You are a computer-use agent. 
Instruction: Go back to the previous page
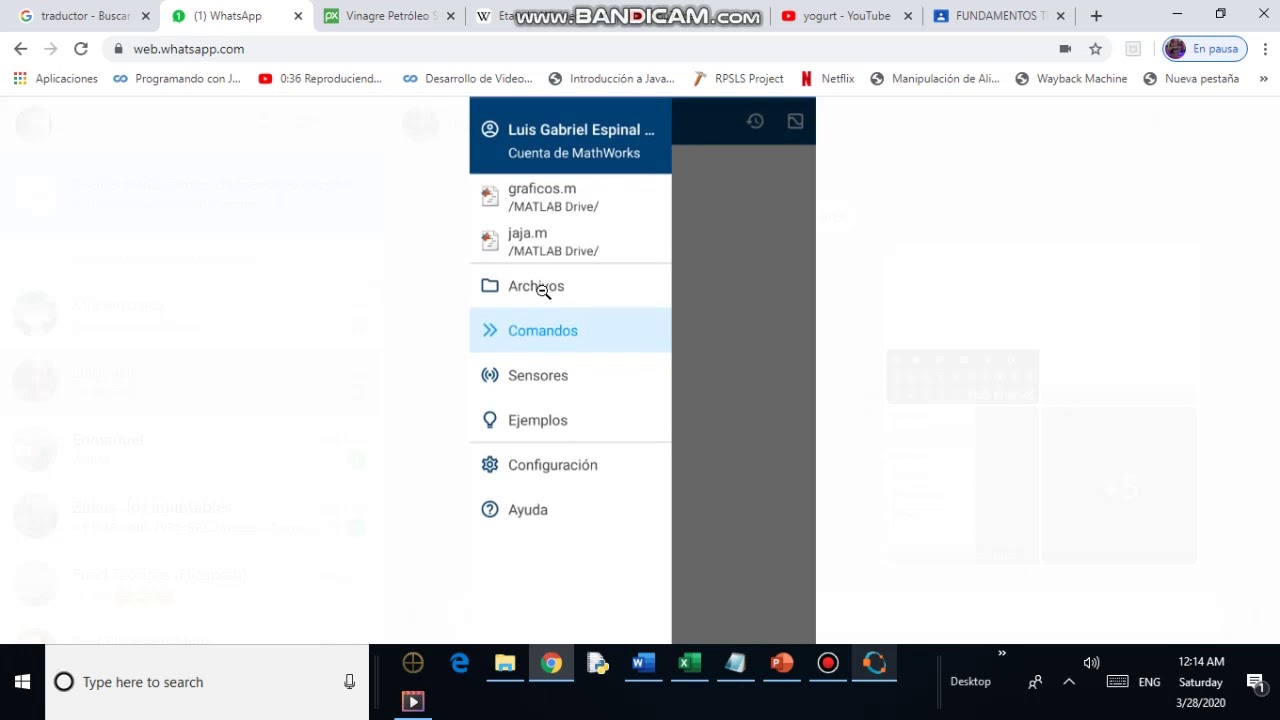(x=21, y=49)
